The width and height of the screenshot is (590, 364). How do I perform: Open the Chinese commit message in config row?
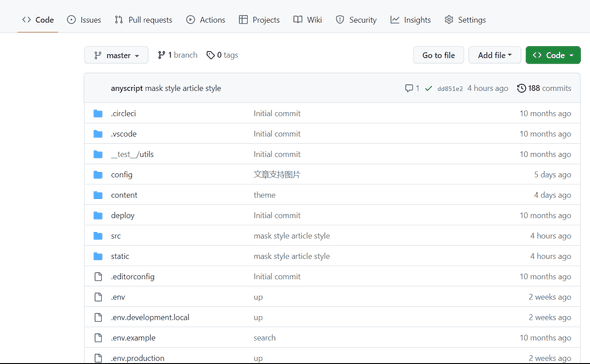277,175
